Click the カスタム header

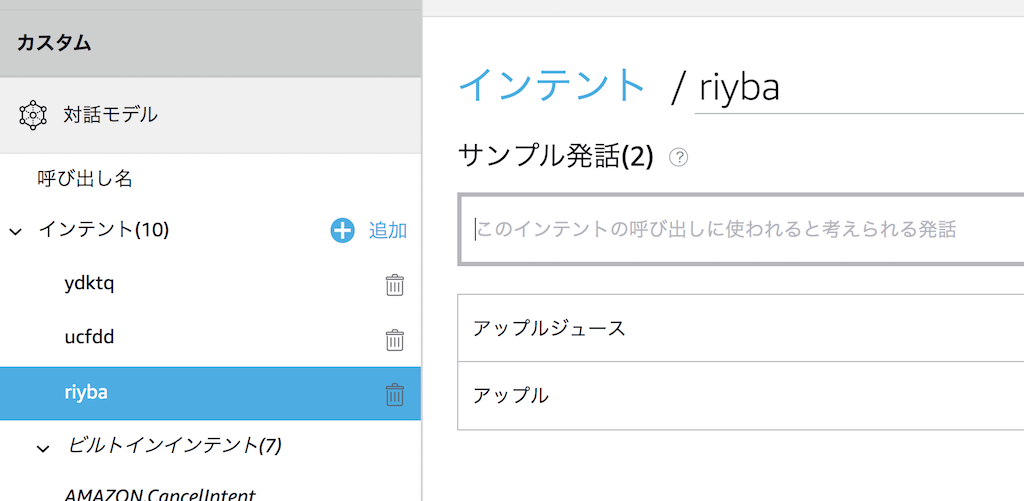click(x=210, y=44)
